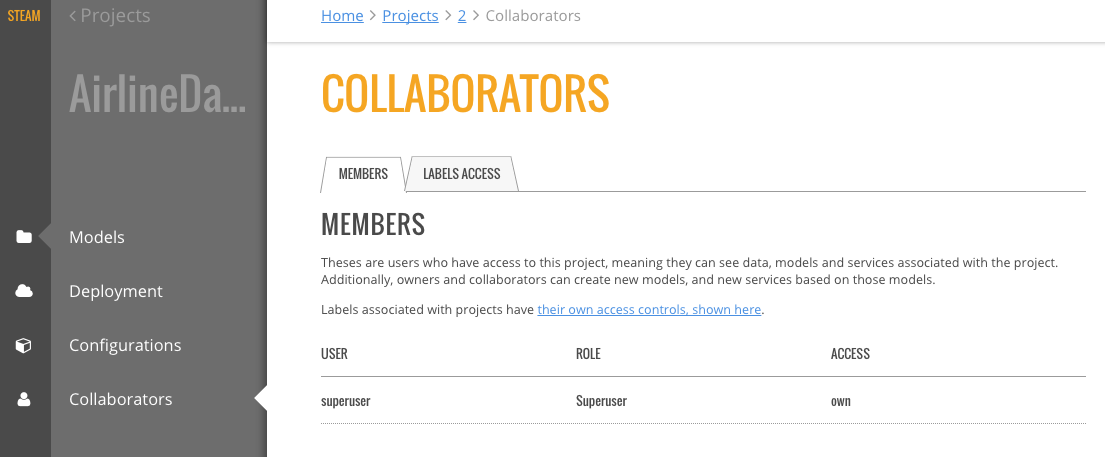Click the folder icon beside Models

[x=24, y=238]
